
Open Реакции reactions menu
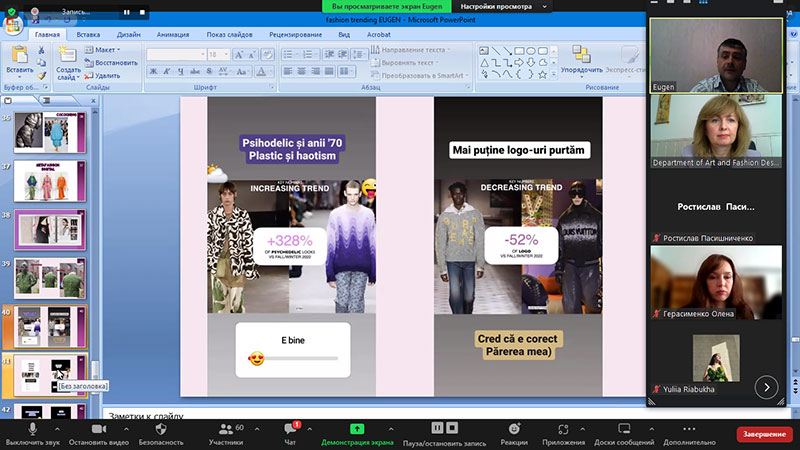tap(514, 434)
